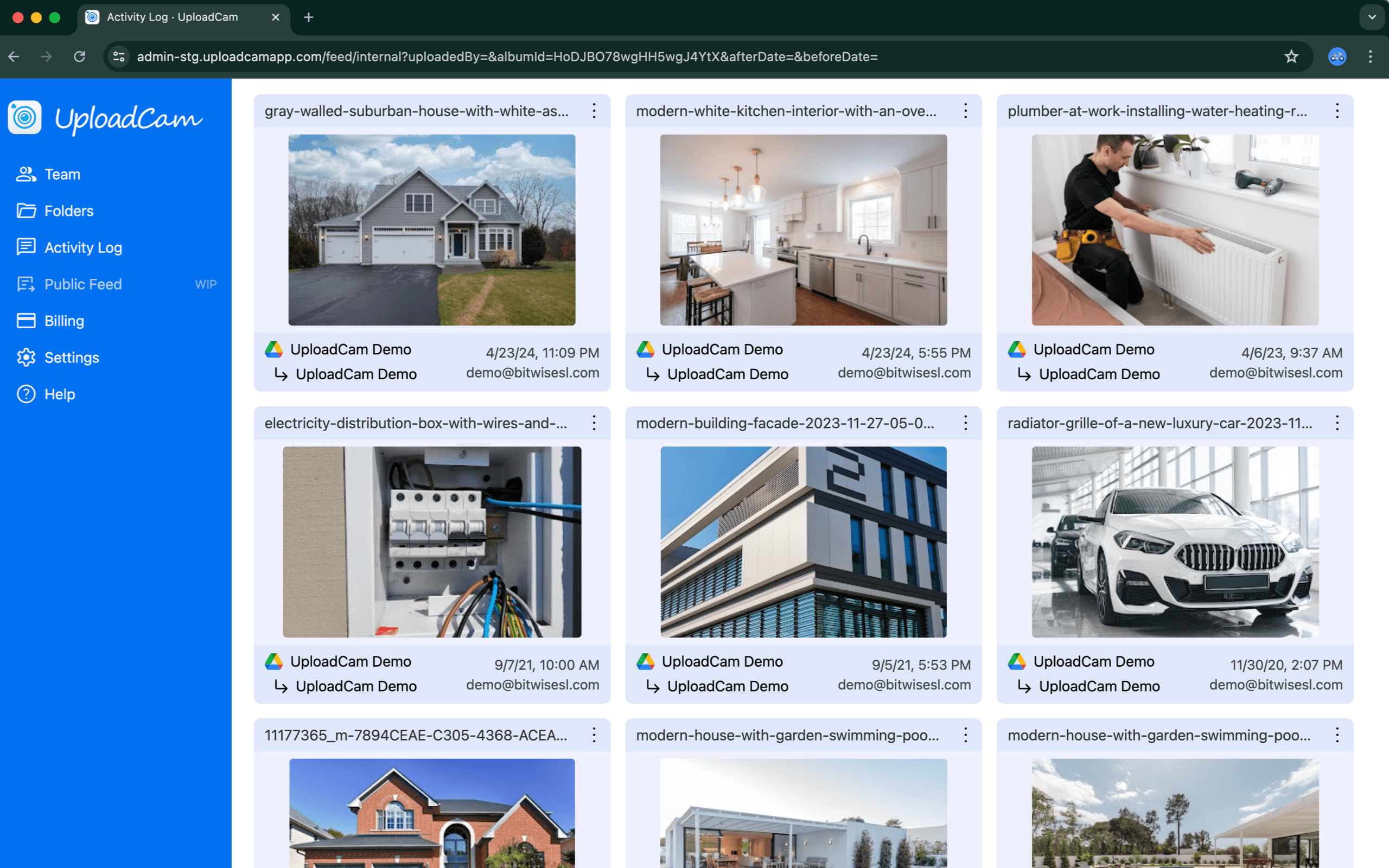Viewport: 1389px width, 868px height.
Task: Open the white BMW car thumbnail
Action: 1175,542
